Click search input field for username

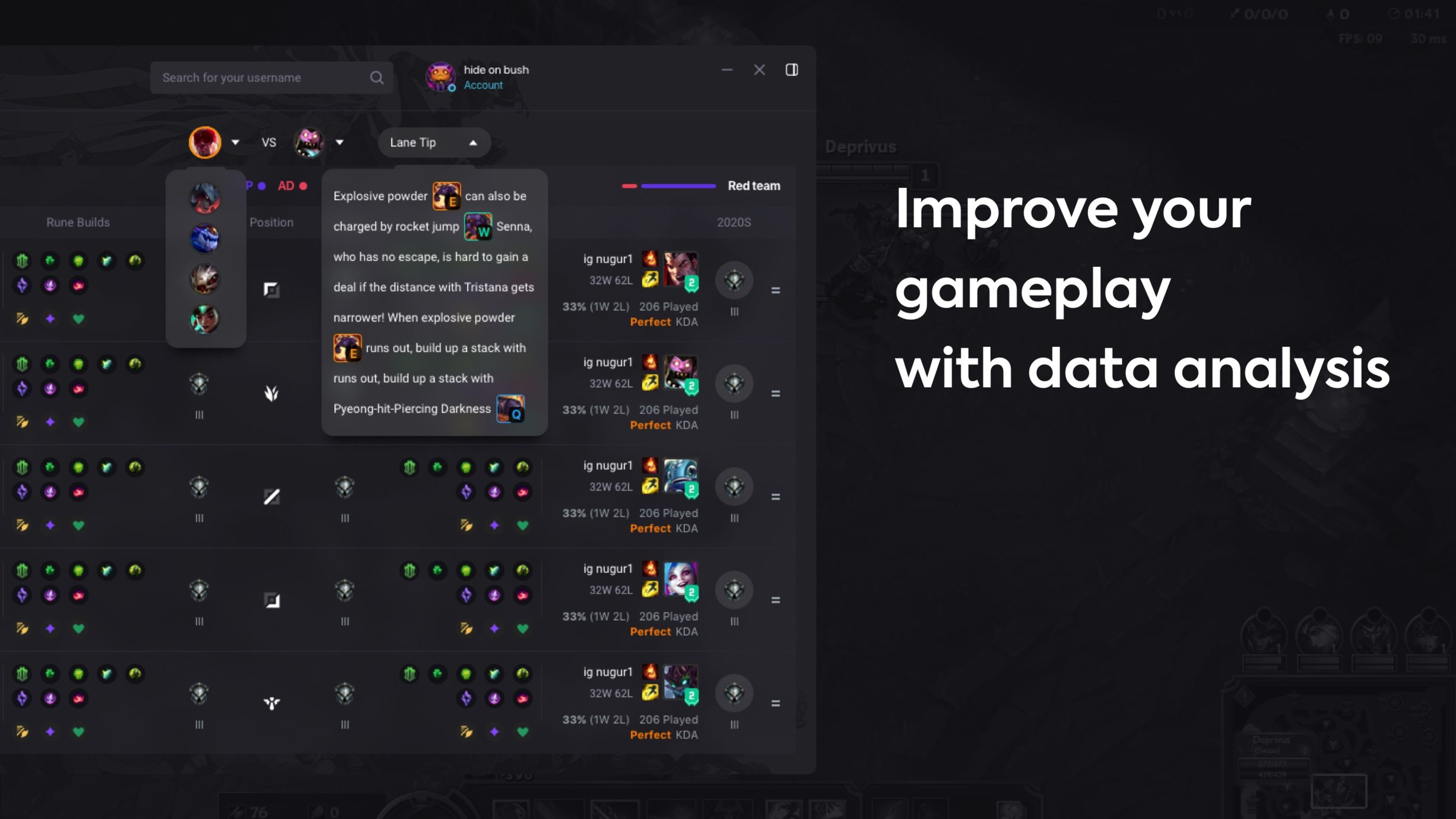[x=270, y=77]
